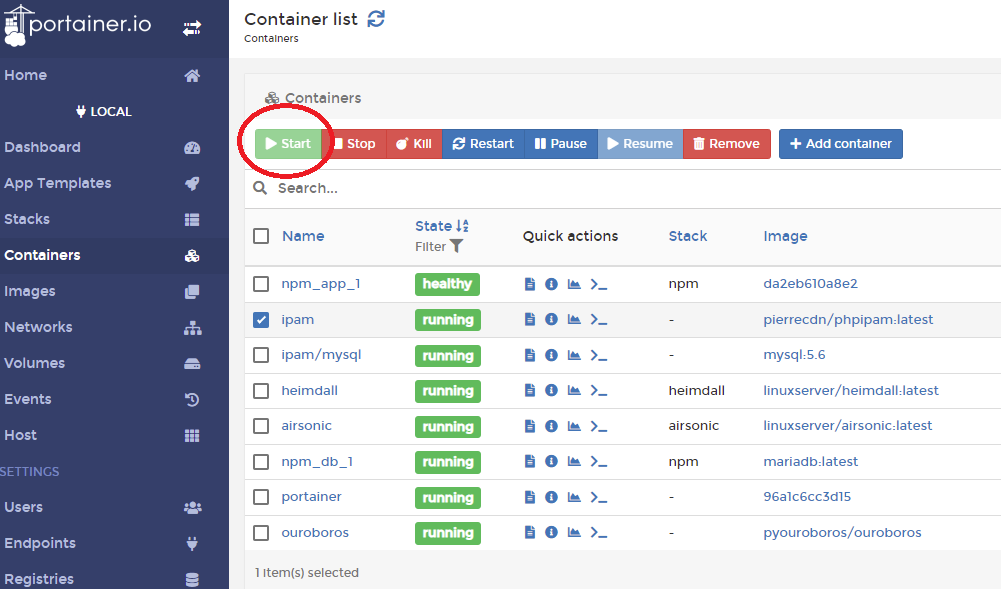Toggle the sidebar collapse arrows icon
The height and width of the screenshot is (589, 1001).
coord(192,28)
